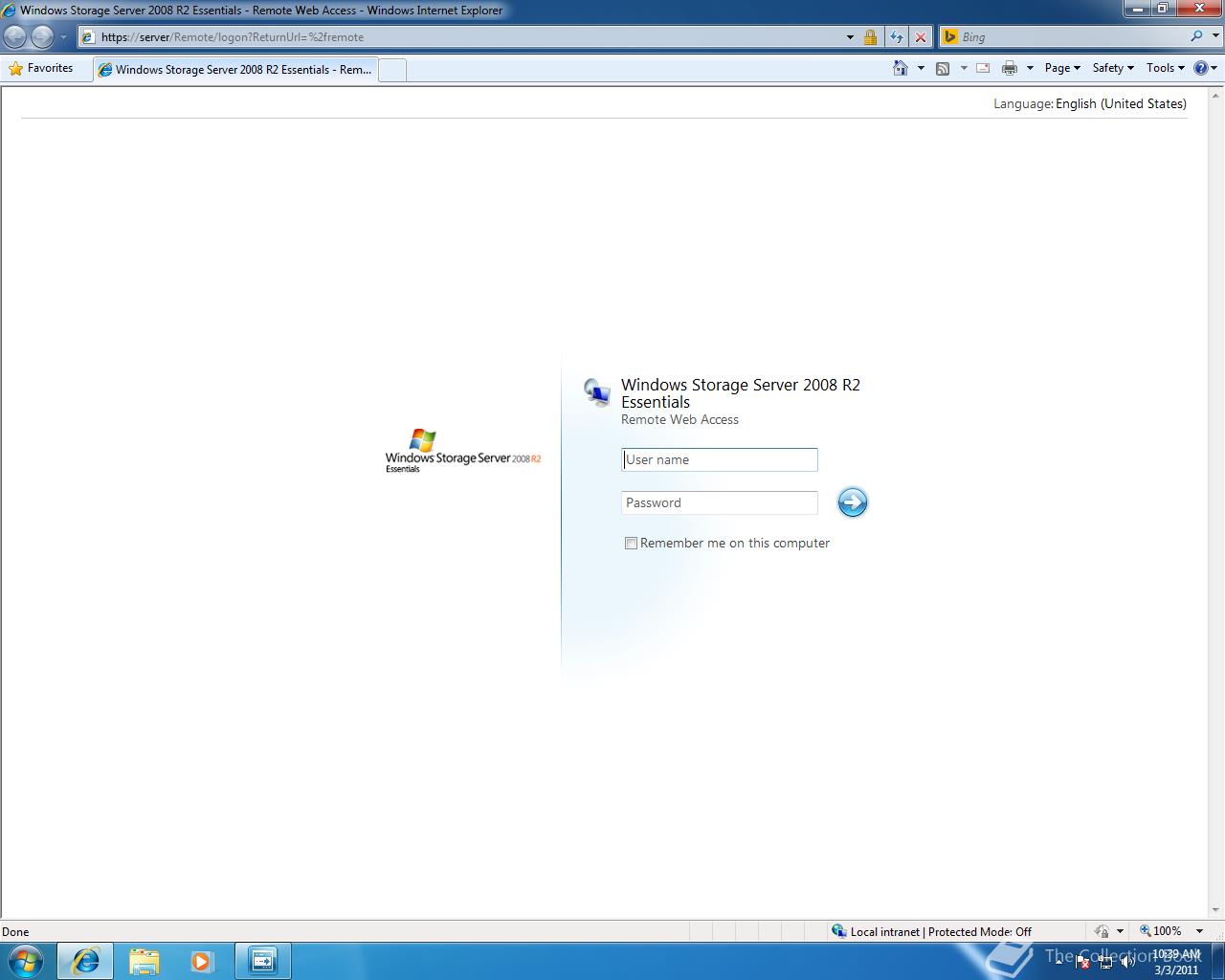The width and height of the screenshot is (1225, 980).
Task: Click the blue arrow sign-in button
Action: point(852,502)
